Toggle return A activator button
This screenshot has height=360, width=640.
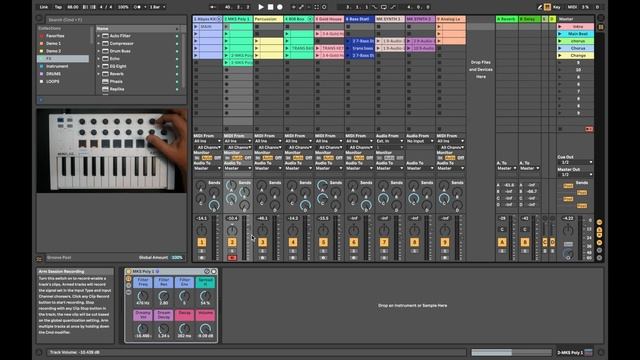tap(502, 242)
